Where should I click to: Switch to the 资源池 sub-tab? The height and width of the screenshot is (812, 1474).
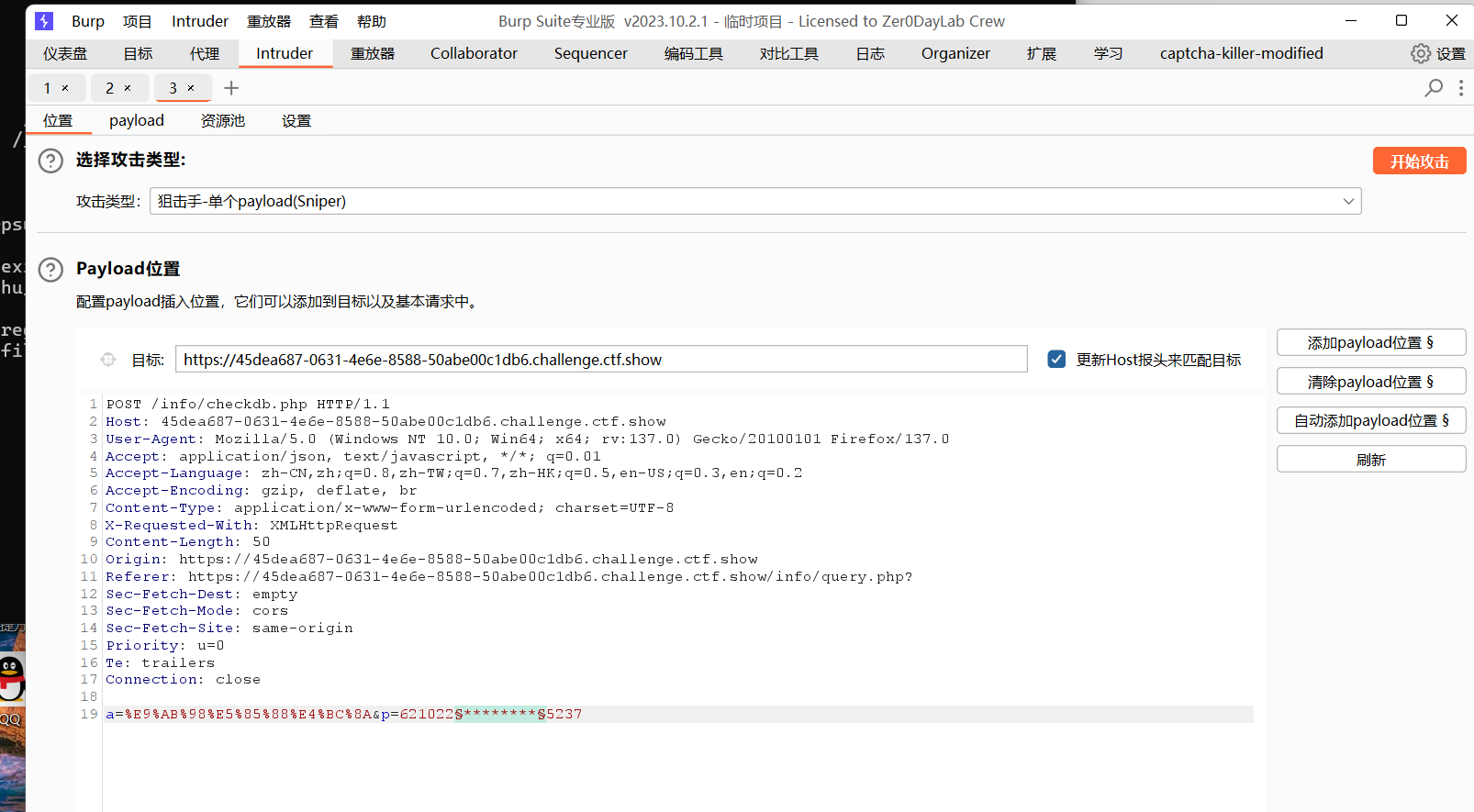tap(223, 120)
